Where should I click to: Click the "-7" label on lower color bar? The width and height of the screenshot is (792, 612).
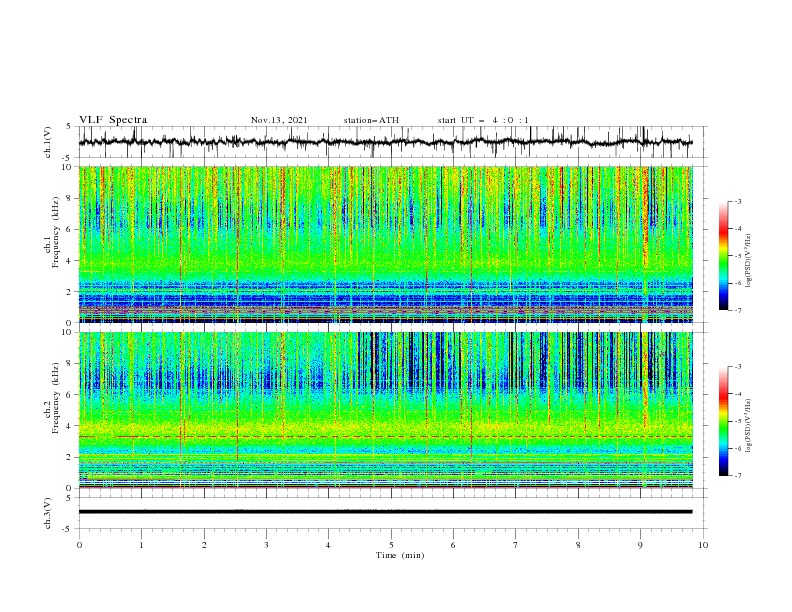click(737, 475)
